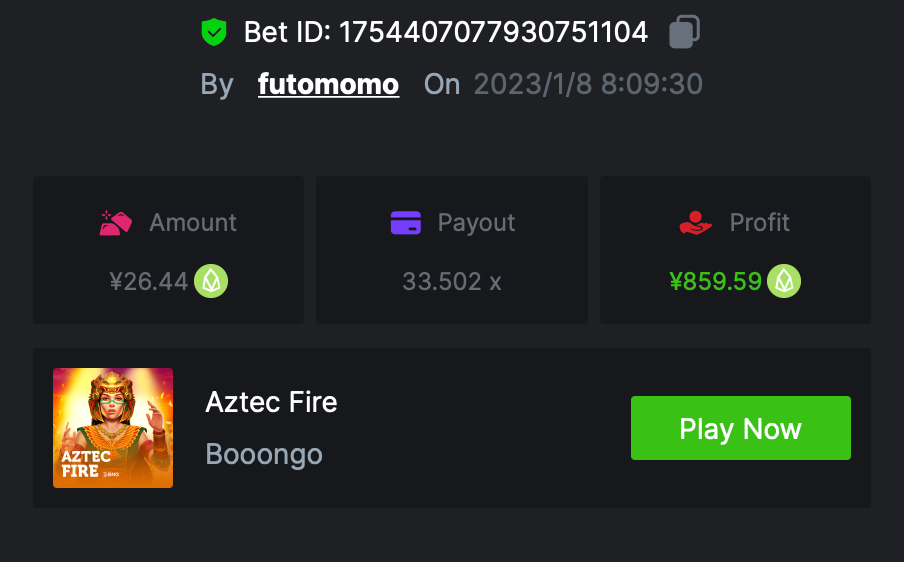The image size is (904, 562).
Task: Click the ¥26.44 amount value
Action: coord(149,282)
